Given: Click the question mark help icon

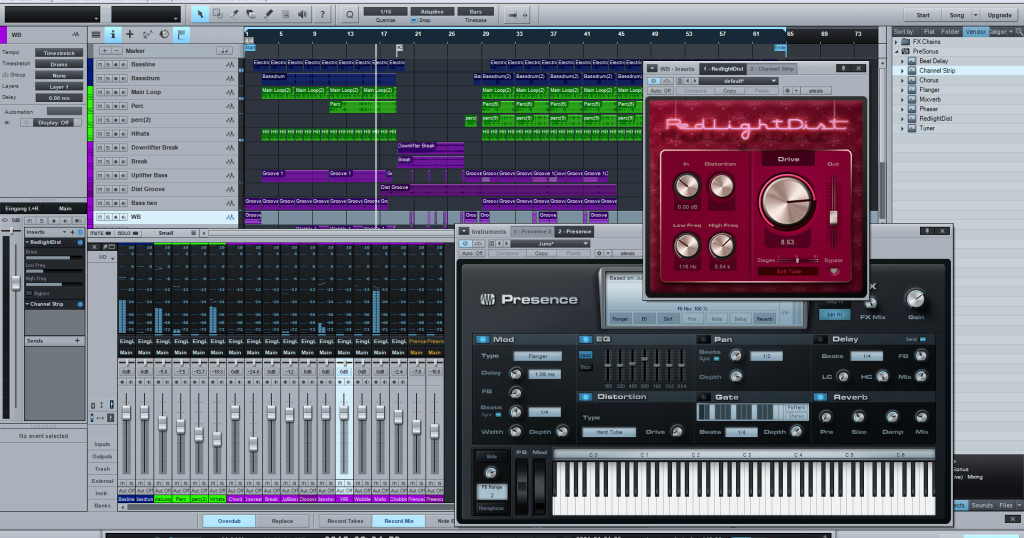Looking at the screenshot, I should pyautogui.click(x=322, y=14).
